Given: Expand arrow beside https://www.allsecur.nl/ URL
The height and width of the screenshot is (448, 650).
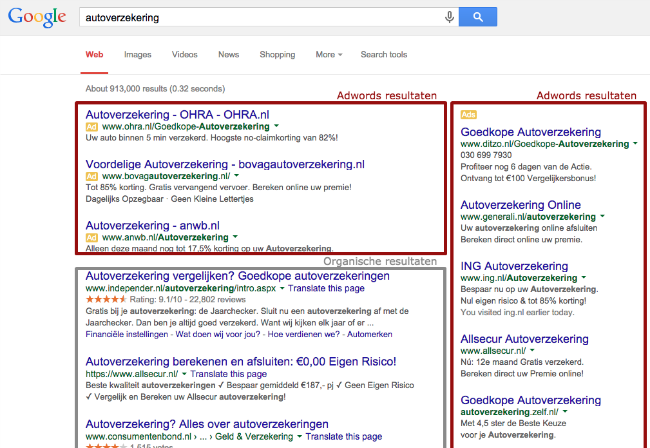Looking at the screenshot, I should point(184,373).
